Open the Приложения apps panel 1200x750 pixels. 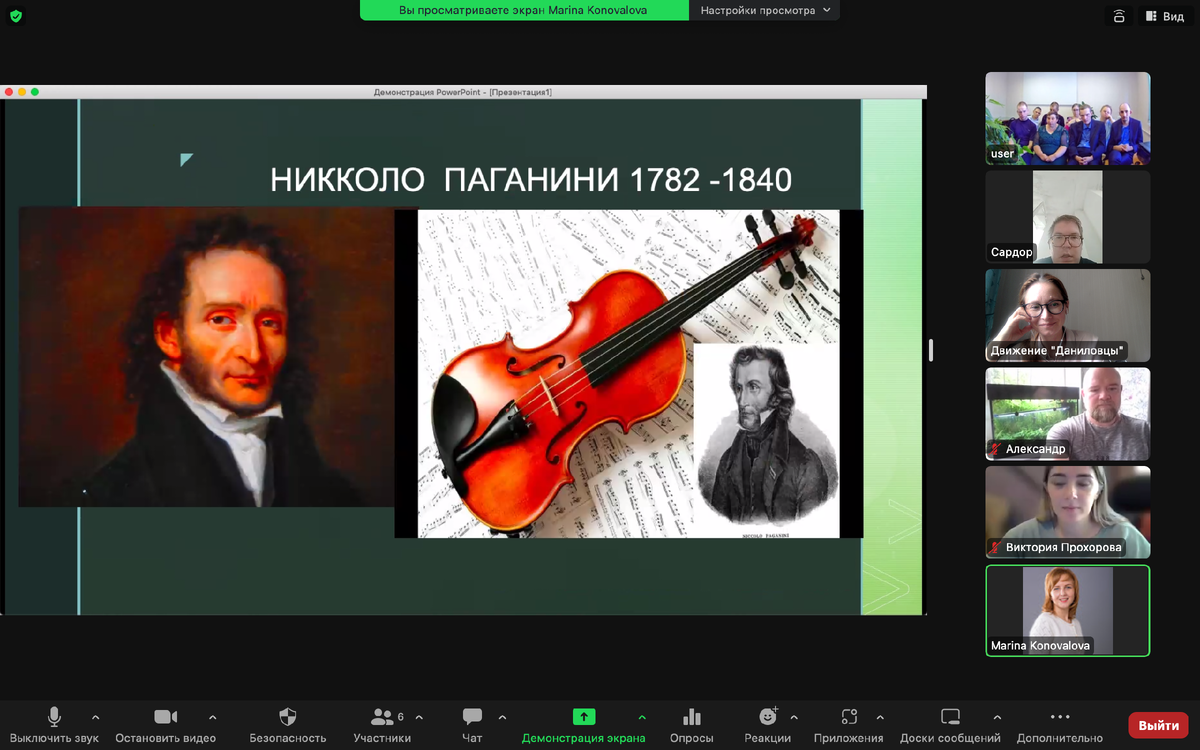[848, 717]
